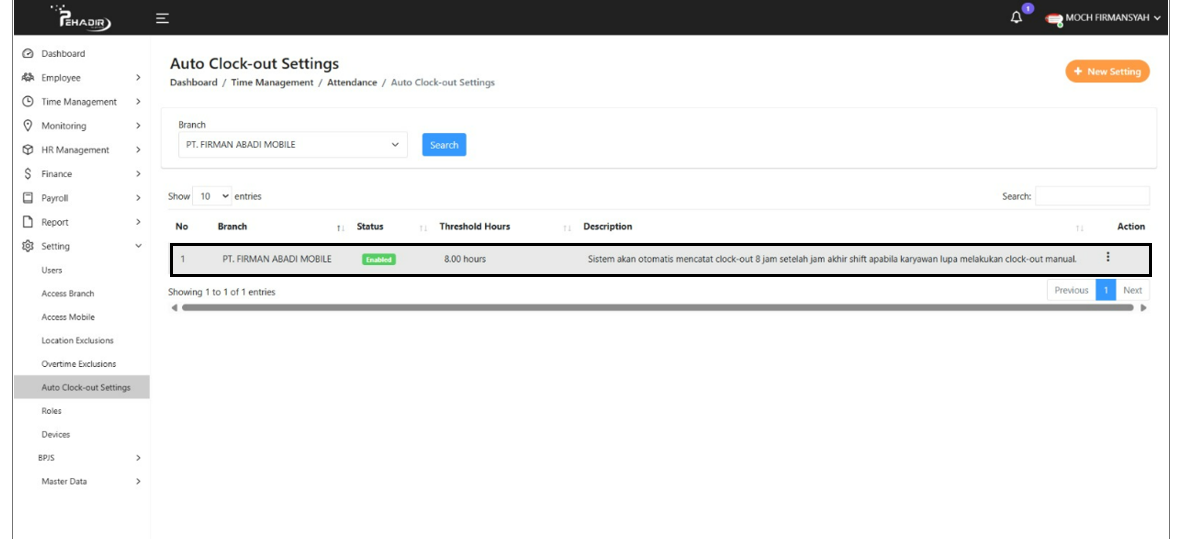
Task: Click the notification bell icon
Action: (1017, 18)
